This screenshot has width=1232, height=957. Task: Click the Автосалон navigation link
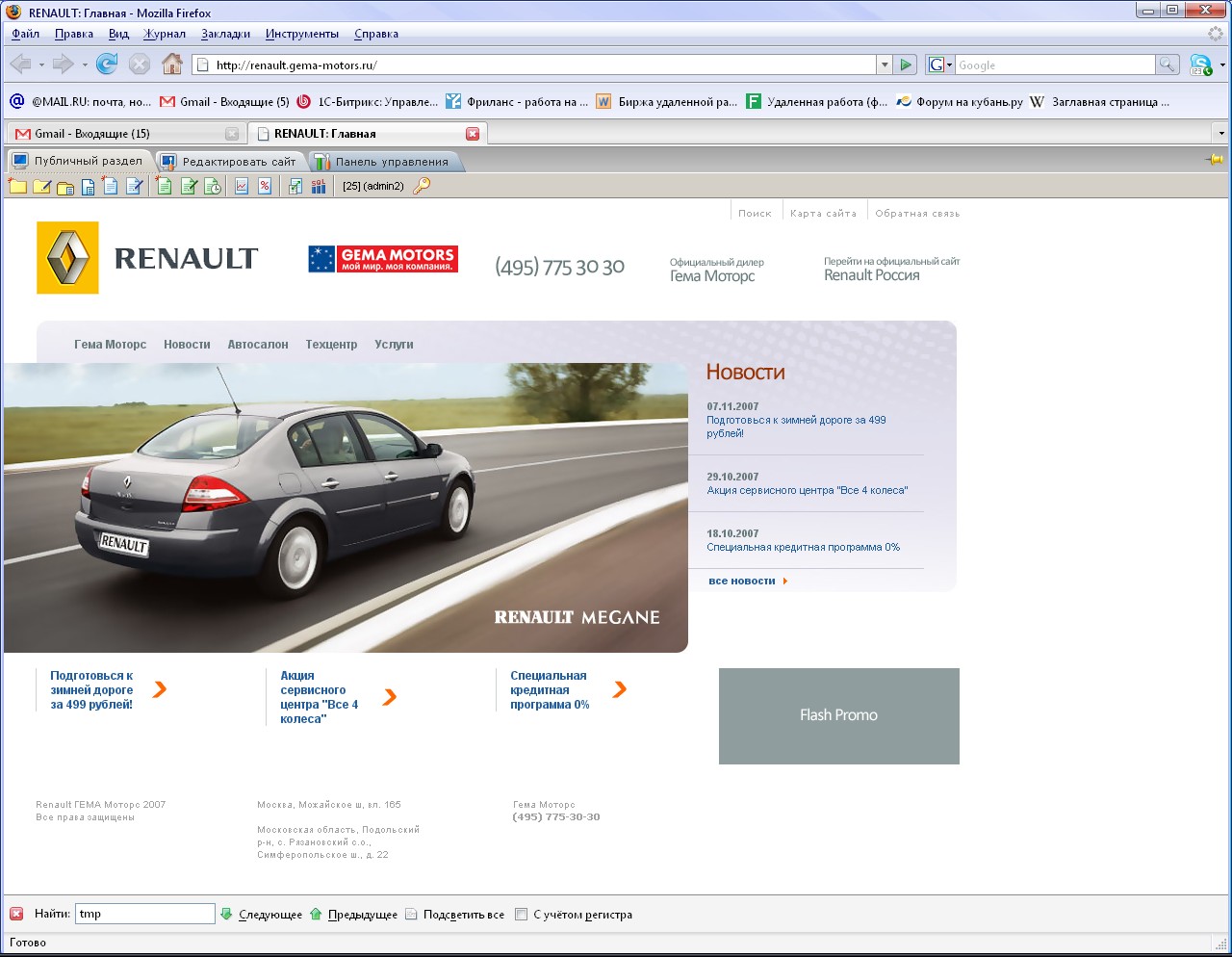258,345
